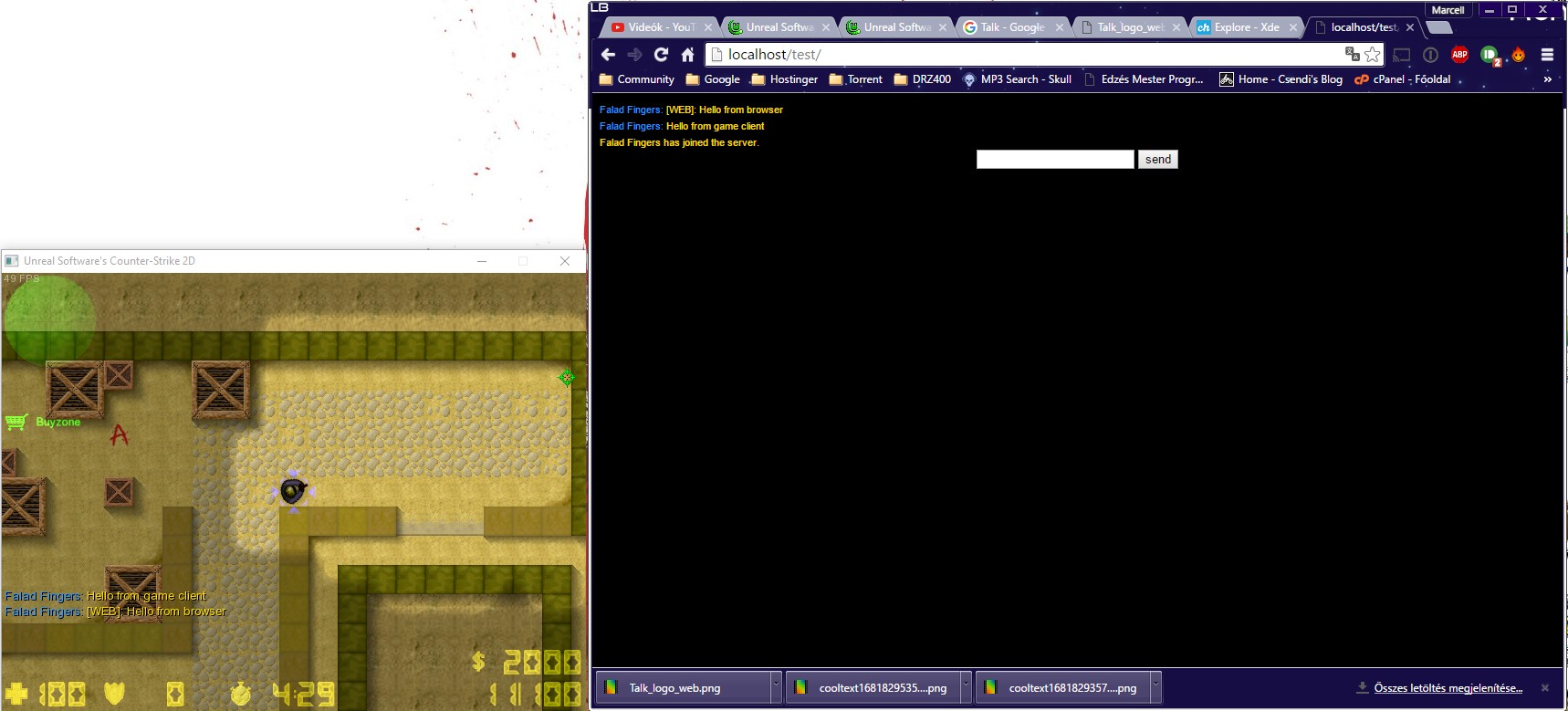Viewport: 1568px width, 711px height.
Task: Open the DRZ400 bookmarks folder
Action: (922, 79)
